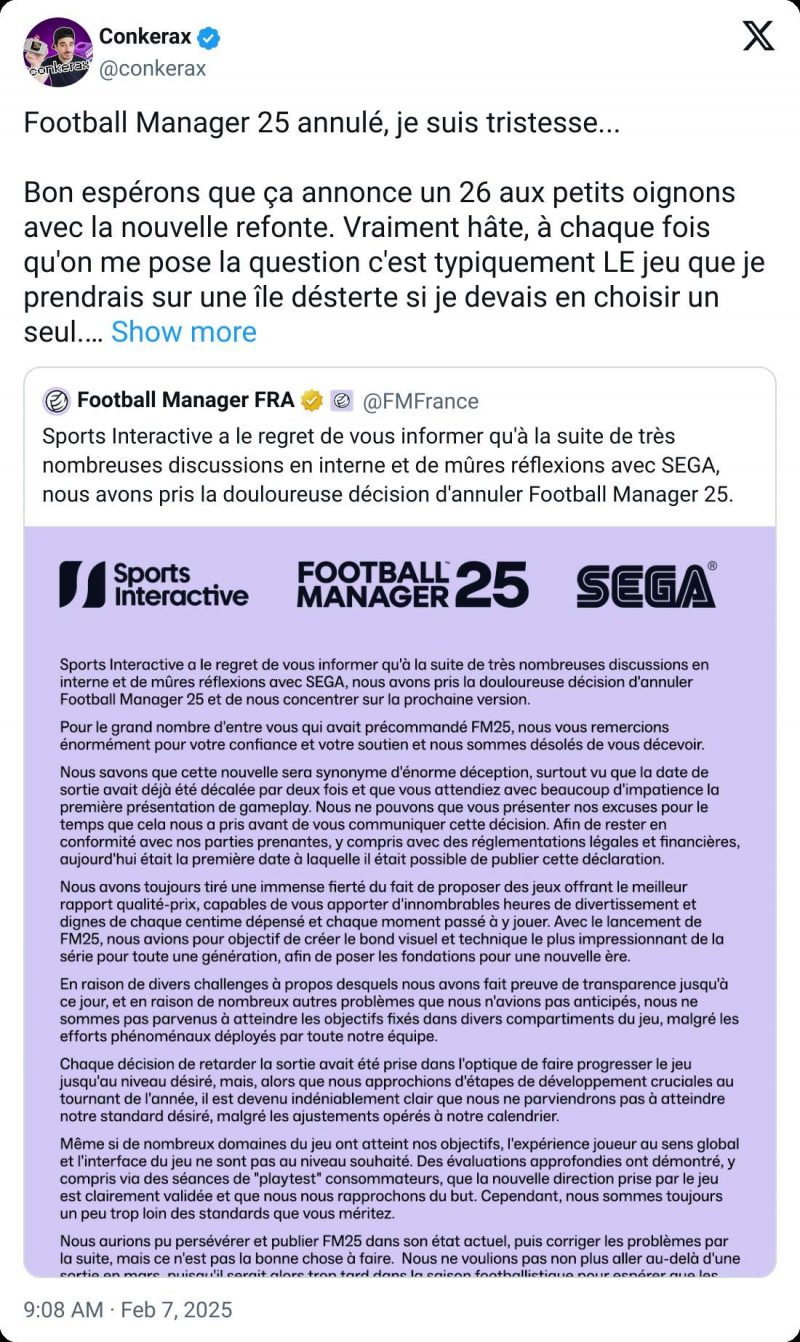The width and height of the screenshot is (800, 1342).
Task: Click the Sports Interactive logo
Action: 153,585
